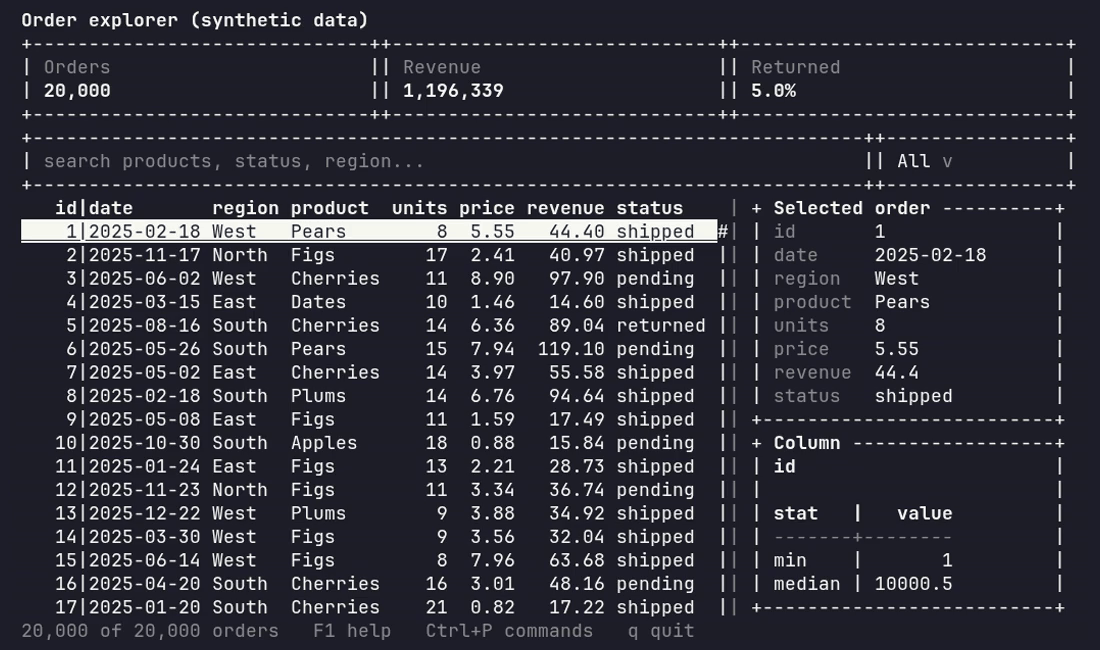This screenshot has width=1100, height=650.
Task: Select order row 16 dated 2025-04-20
Action: (369, 584)
